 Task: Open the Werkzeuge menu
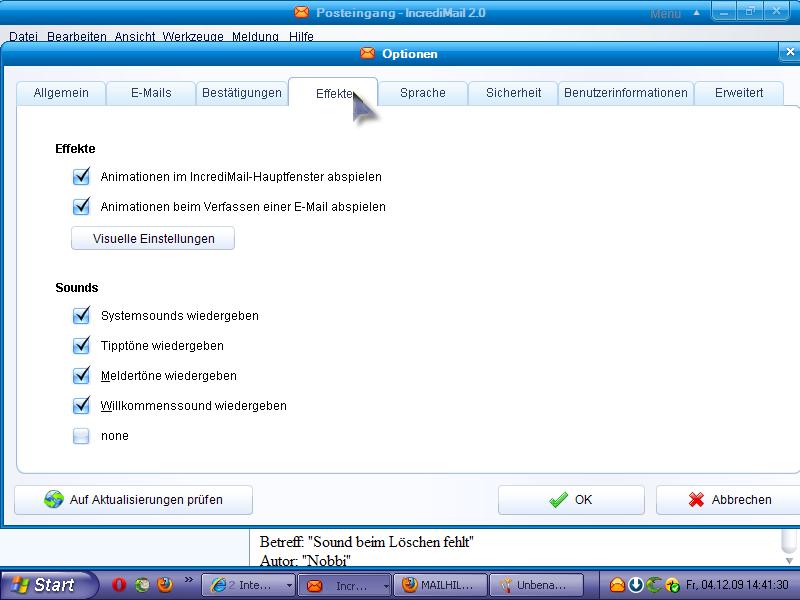[x=193, y=37]
